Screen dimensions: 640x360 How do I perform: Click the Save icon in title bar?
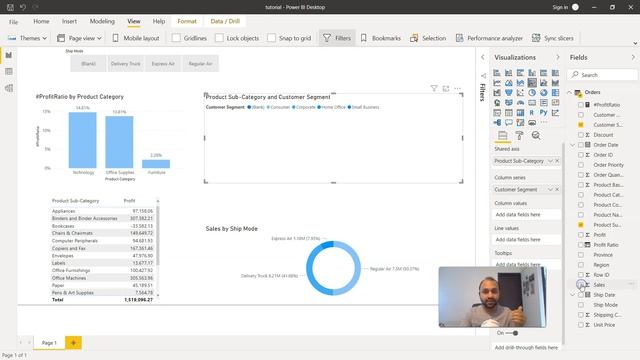tap(10, 7)
